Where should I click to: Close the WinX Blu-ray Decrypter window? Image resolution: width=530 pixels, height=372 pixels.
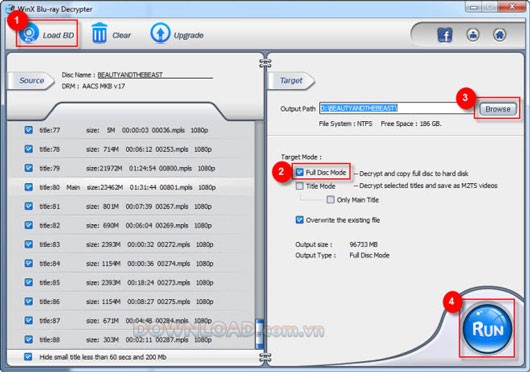pos(512,7)
